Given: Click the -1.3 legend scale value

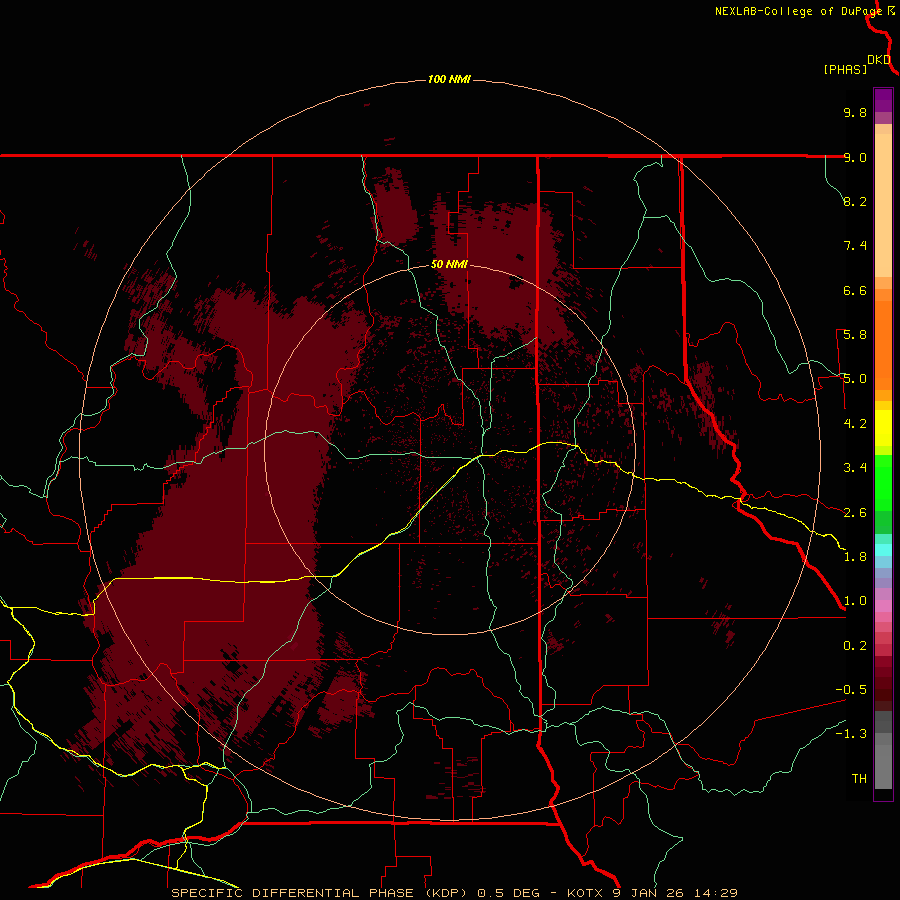Looking at the screenshot, I should tap(851, 734).
